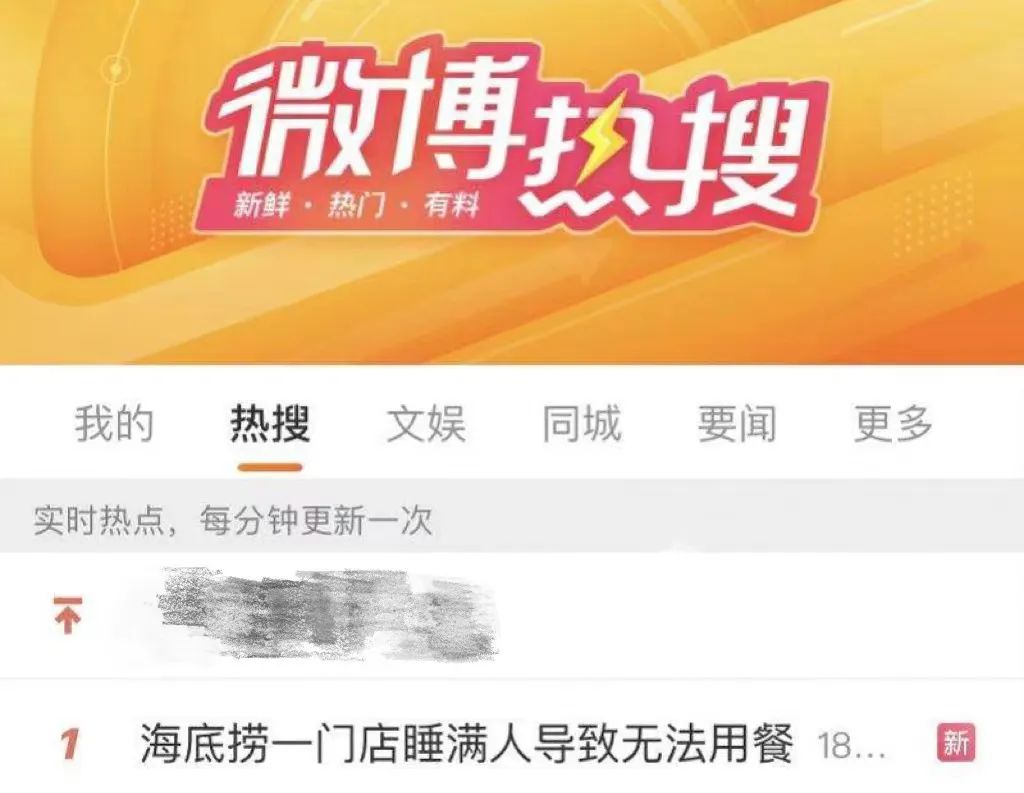Switch to the 我的 tab
Image resolution: width=1024 pixels, height=793 pixels.
(x=114, y=424)
